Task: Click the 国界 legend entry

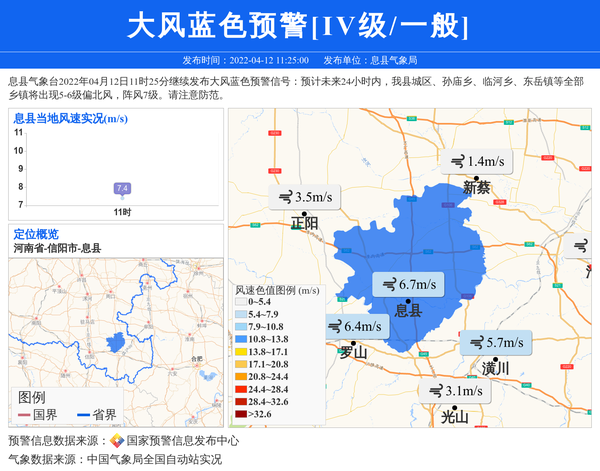Action: point(38,415)
